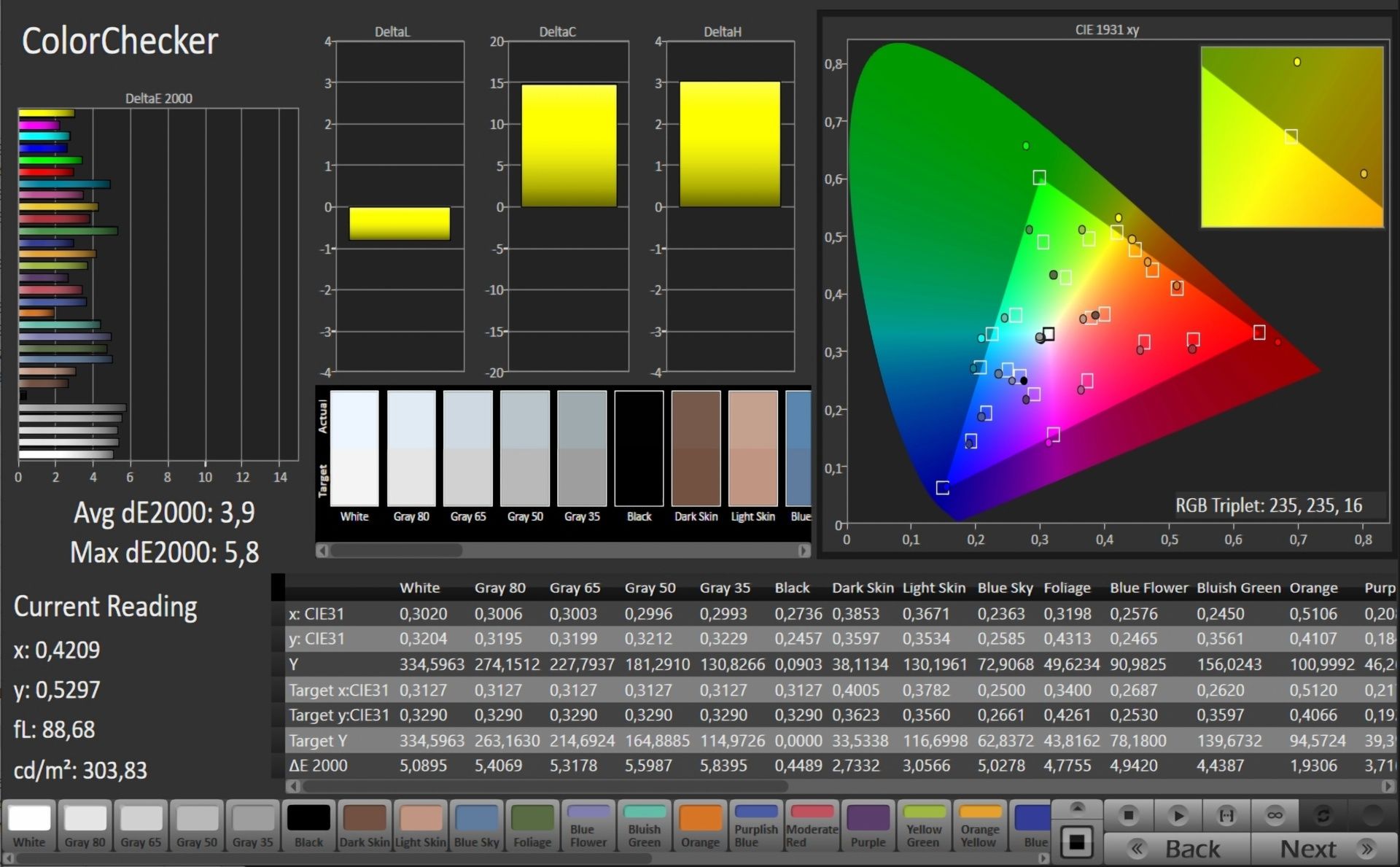Viewport: 1400px width, 867px height.
Task: Click the Light Skin Actual/Target comparison patch
Action: [x=753, y=448]
